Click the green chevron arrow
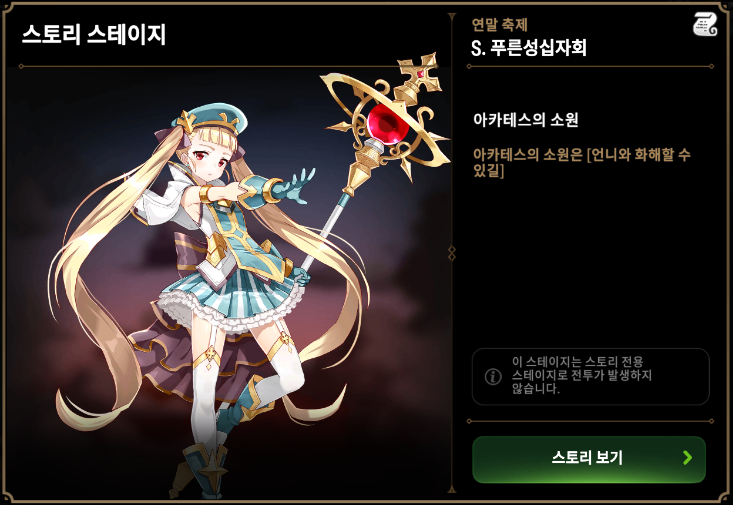The height and width of the screenshot is (505, 733). click(687, 457)
